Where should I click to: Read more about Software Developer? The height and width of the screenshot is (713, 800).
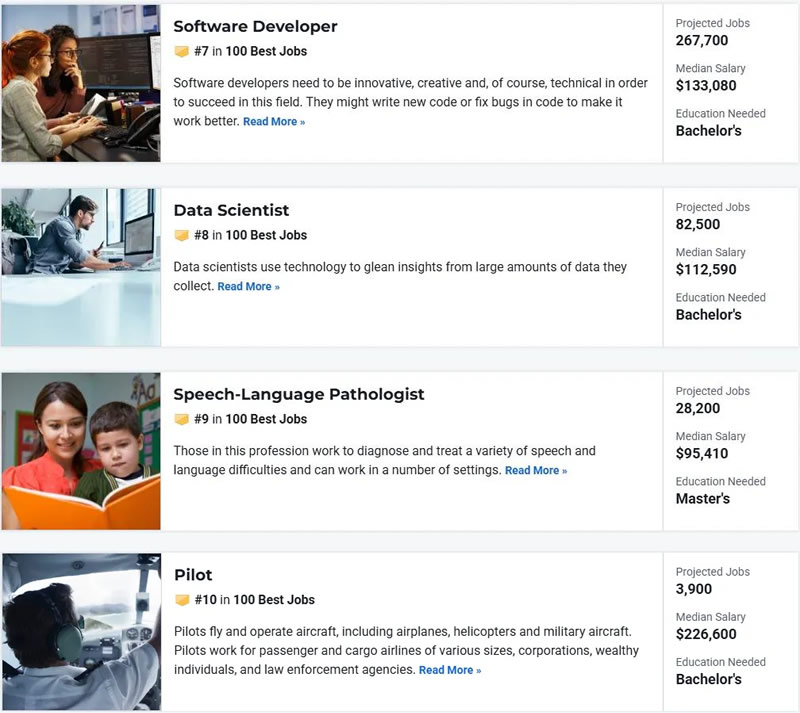(x=273, y=122)
